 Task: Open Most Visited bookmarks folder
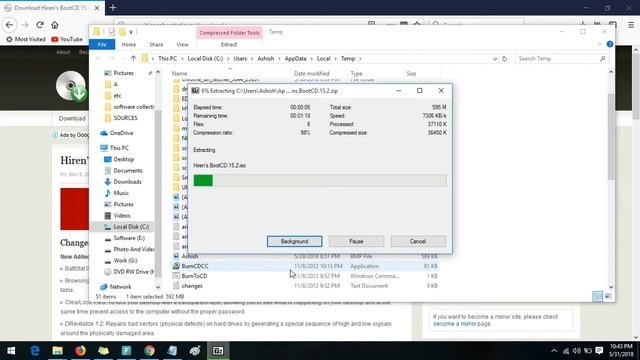pos(26,39)
